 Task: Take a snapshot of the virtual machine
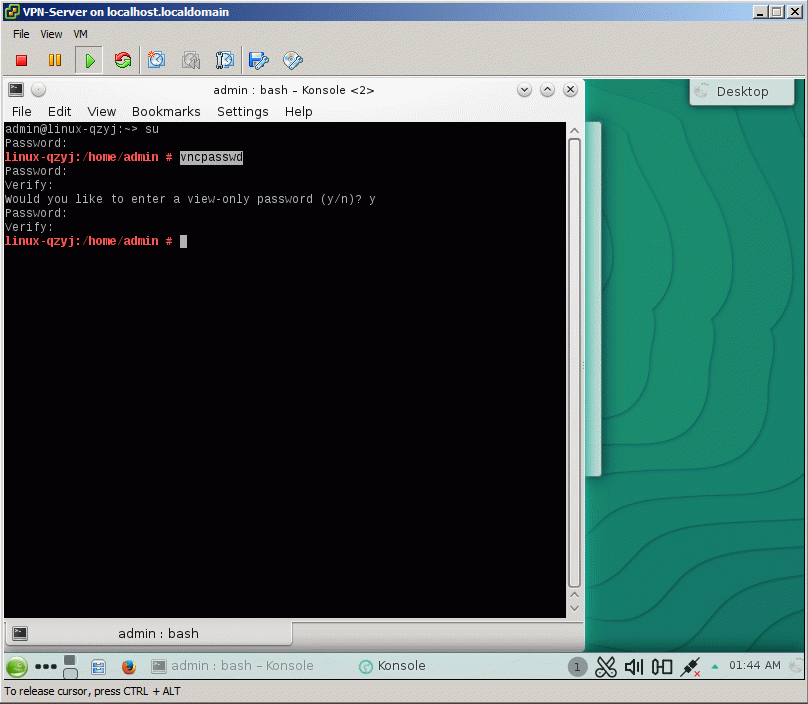coord(157,60)
